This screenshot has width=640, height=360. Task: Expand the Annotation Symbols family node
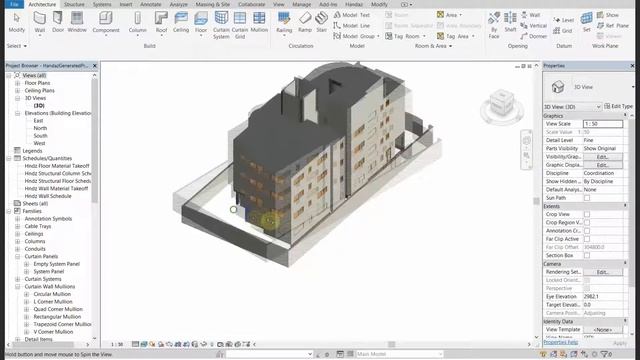(18, 219)
